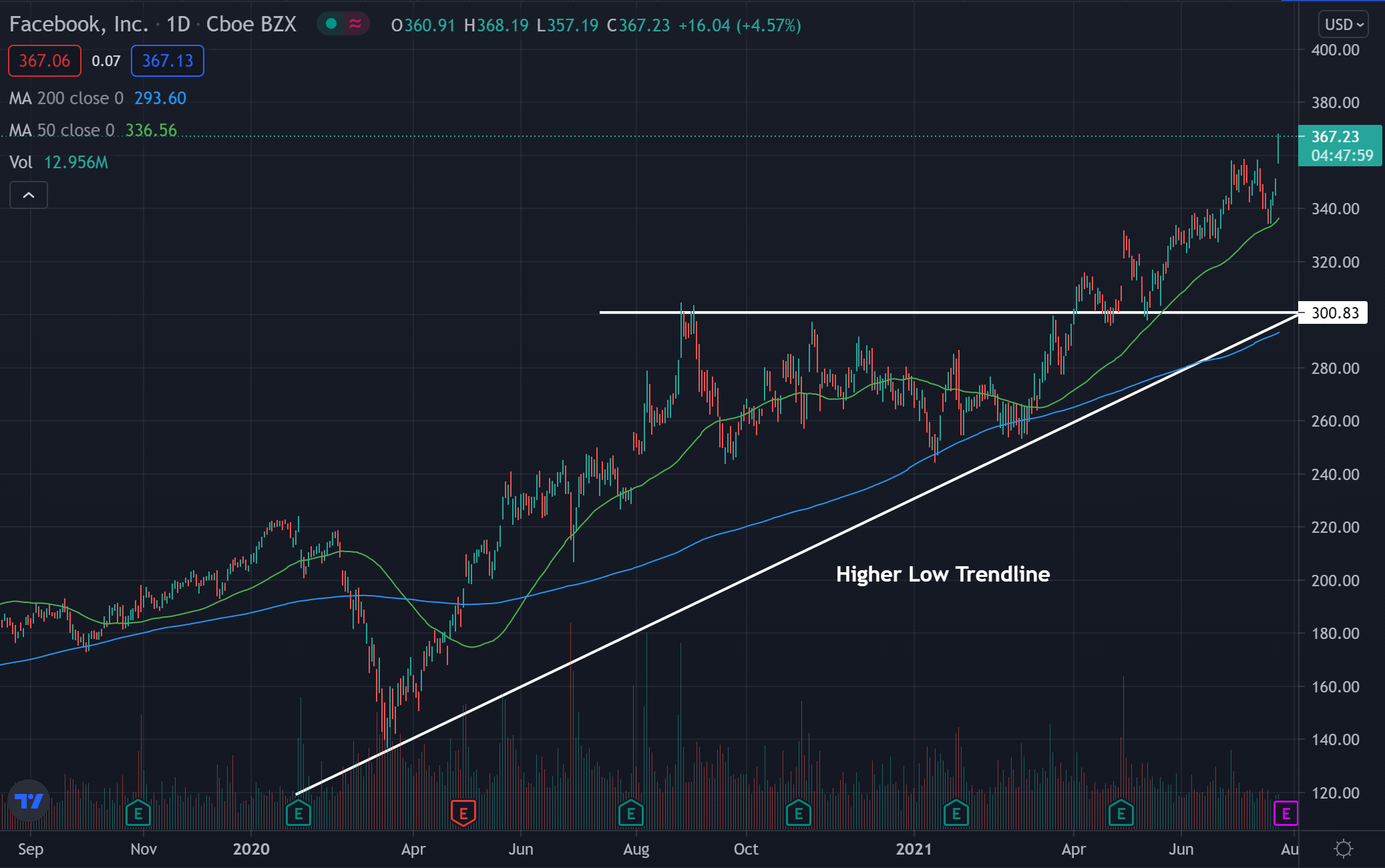
Task: Select the daily change +16.04 (+4.57%) value
Action: [x=740, y=25]
